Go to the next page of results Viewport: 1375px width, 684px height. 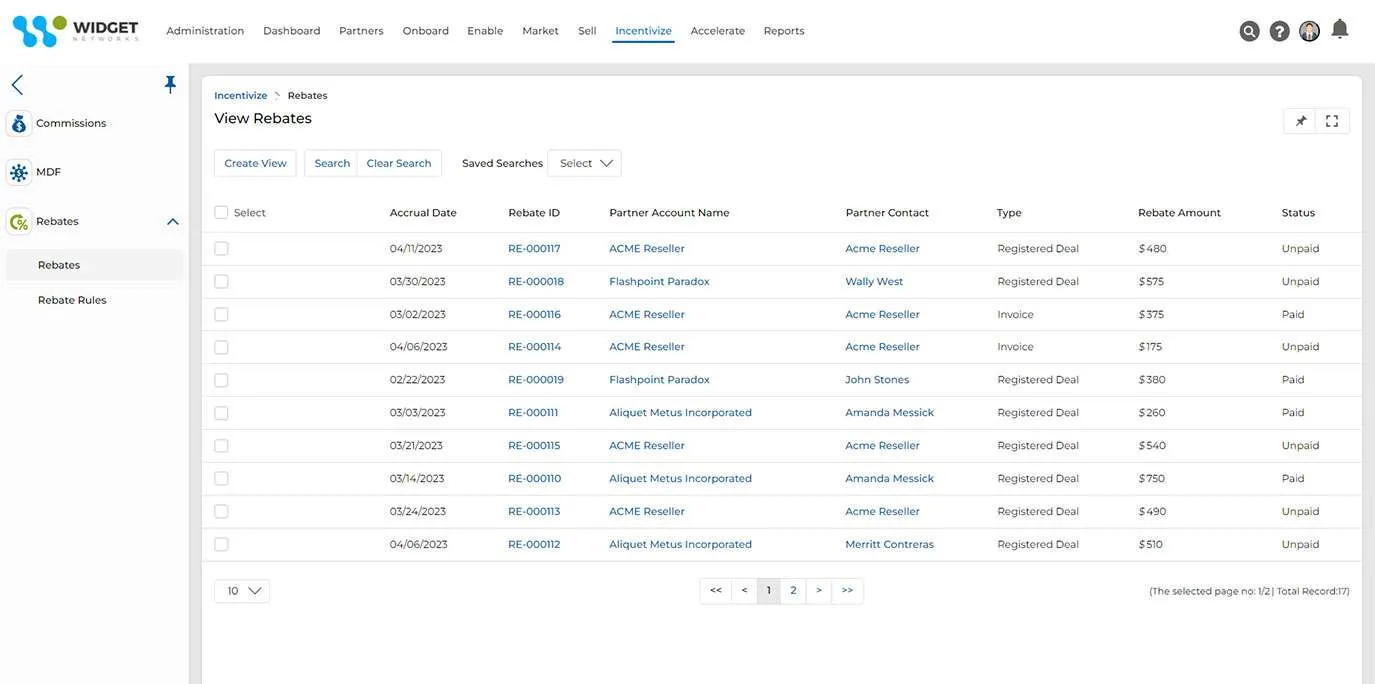[x=819, y=591]
